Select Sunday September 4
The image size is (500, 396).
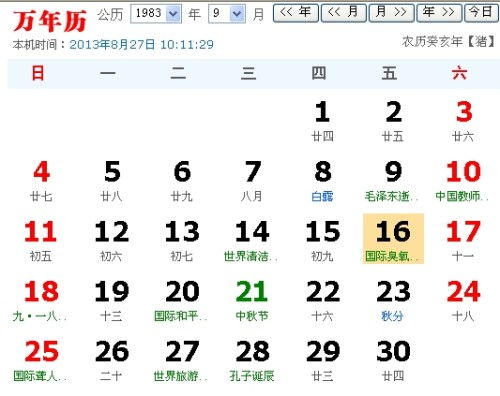pos(41,181)
